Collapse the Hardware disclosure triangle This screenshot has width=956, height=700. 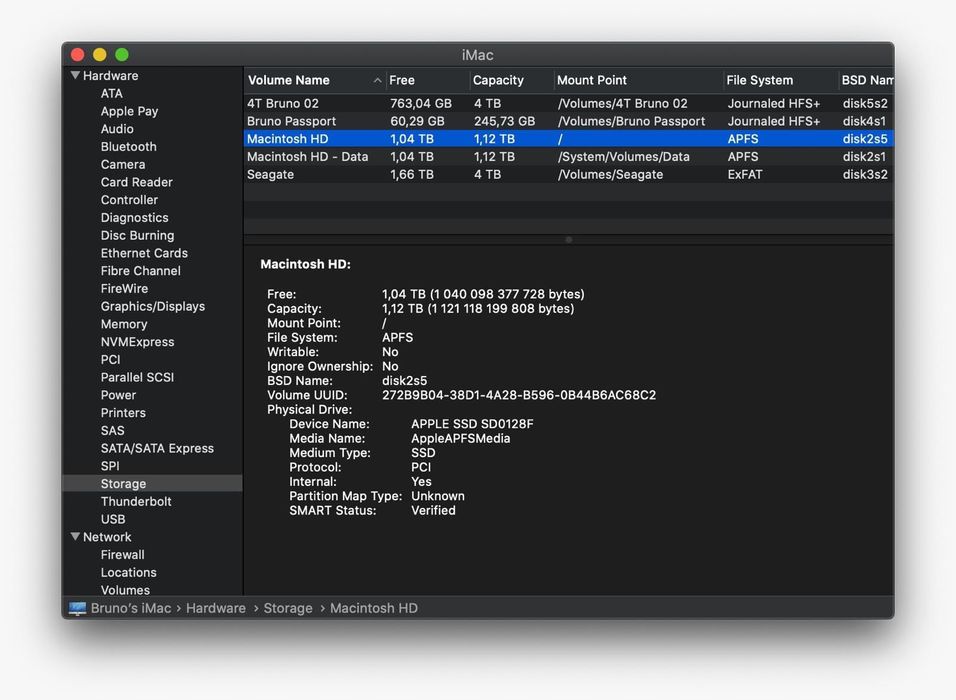pos(75,76)
